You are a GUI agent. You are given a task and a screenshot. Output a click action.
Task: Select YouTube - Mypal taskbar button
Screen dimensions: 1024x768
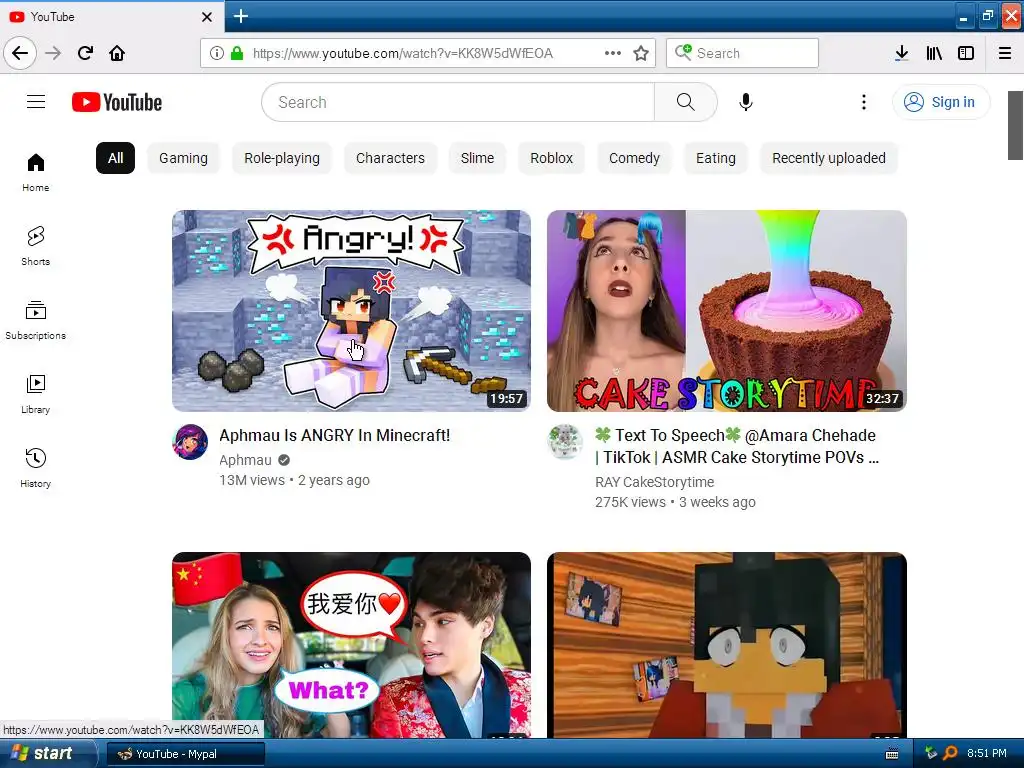pyautogui.click(x=185, y=754)
